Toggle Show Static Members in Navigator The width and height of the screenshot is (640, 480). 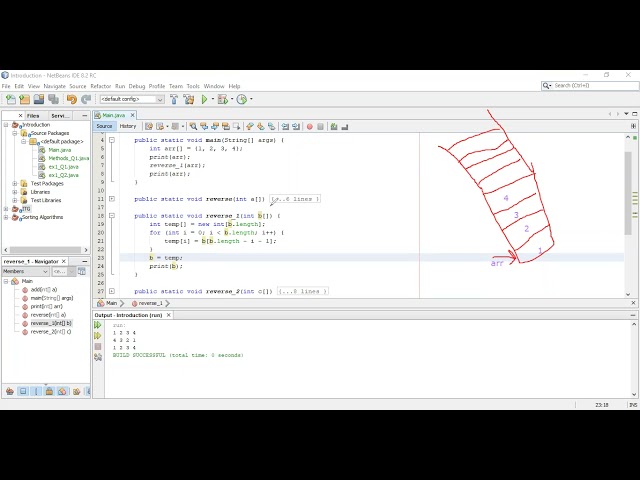[x=36, y=391]
